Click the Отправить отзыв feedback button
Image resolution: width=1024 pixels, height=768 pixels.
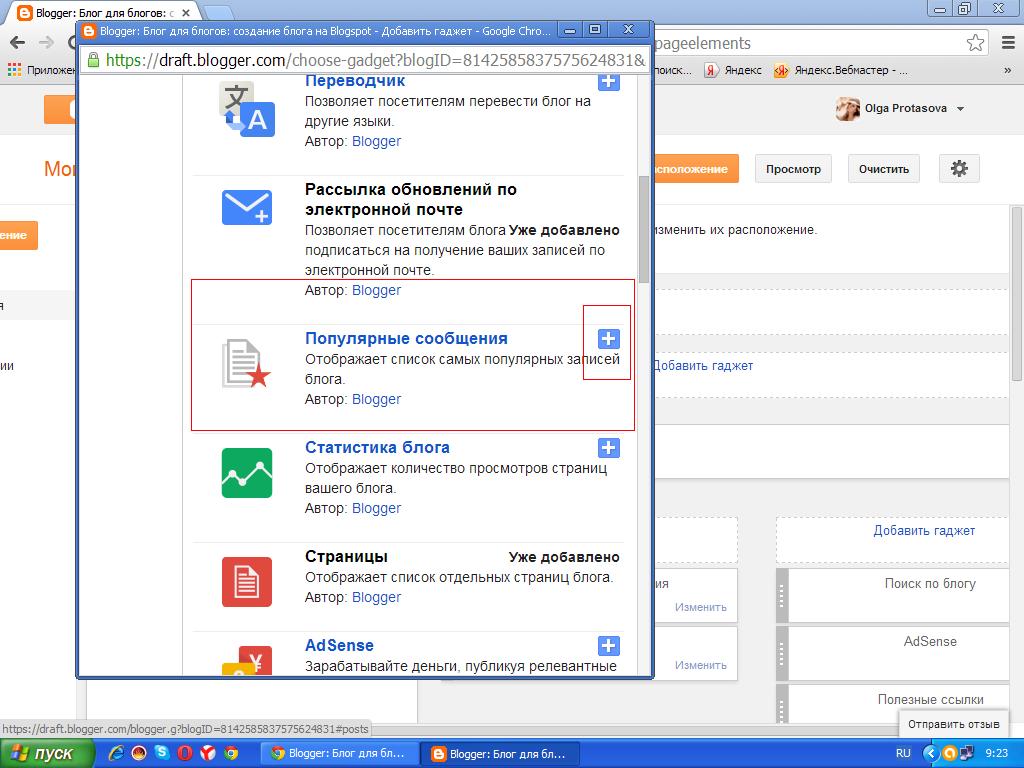click(953, 724)
